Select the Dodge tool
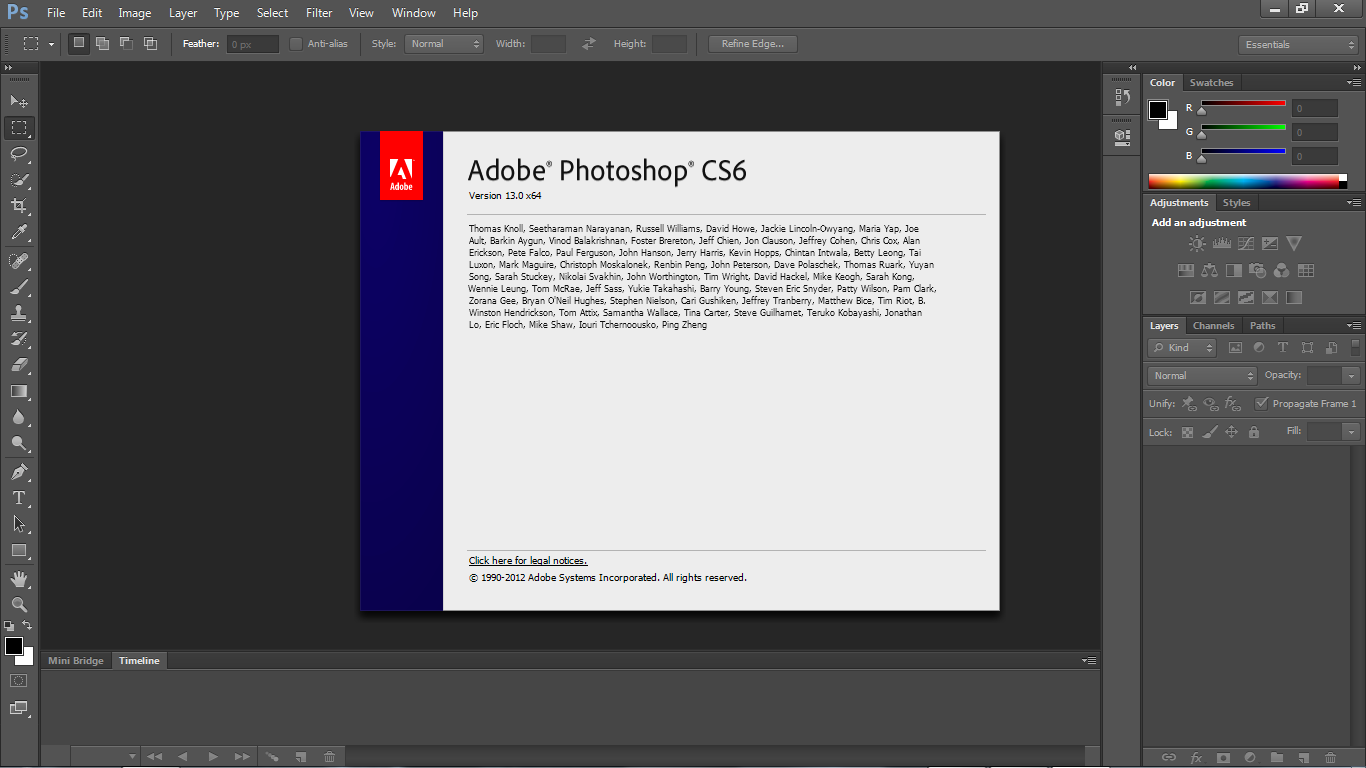Viewport: 1366px width, 768px height. (x=19, y=443)
